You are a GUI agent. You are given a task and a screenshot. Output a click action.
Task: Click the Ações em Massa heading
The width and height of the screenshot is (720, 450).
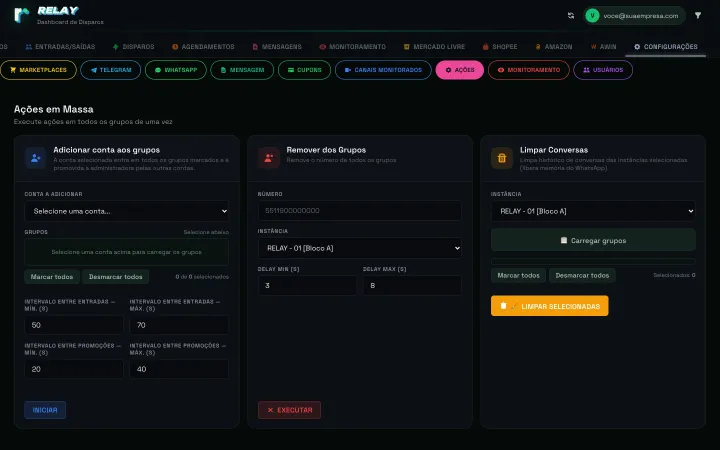point(54,109)
